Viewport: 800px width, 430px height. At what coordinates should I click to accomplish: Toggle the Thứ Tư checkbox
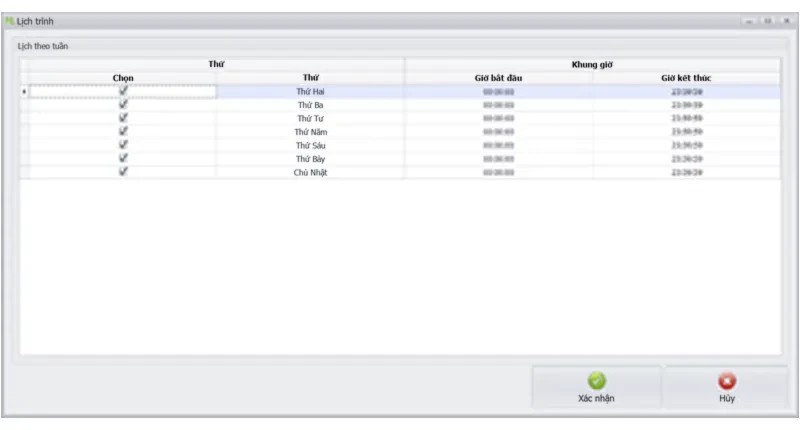pyautogui.click(x=123, y=118)
